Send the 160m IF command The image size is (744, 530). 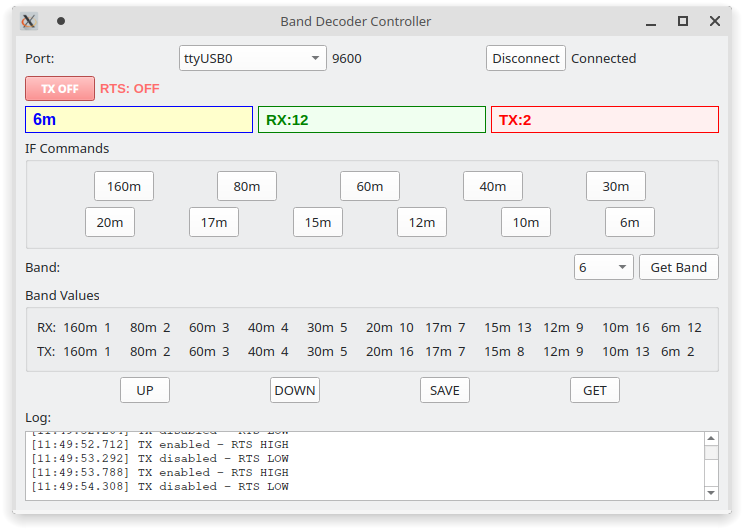click(124, 186)
